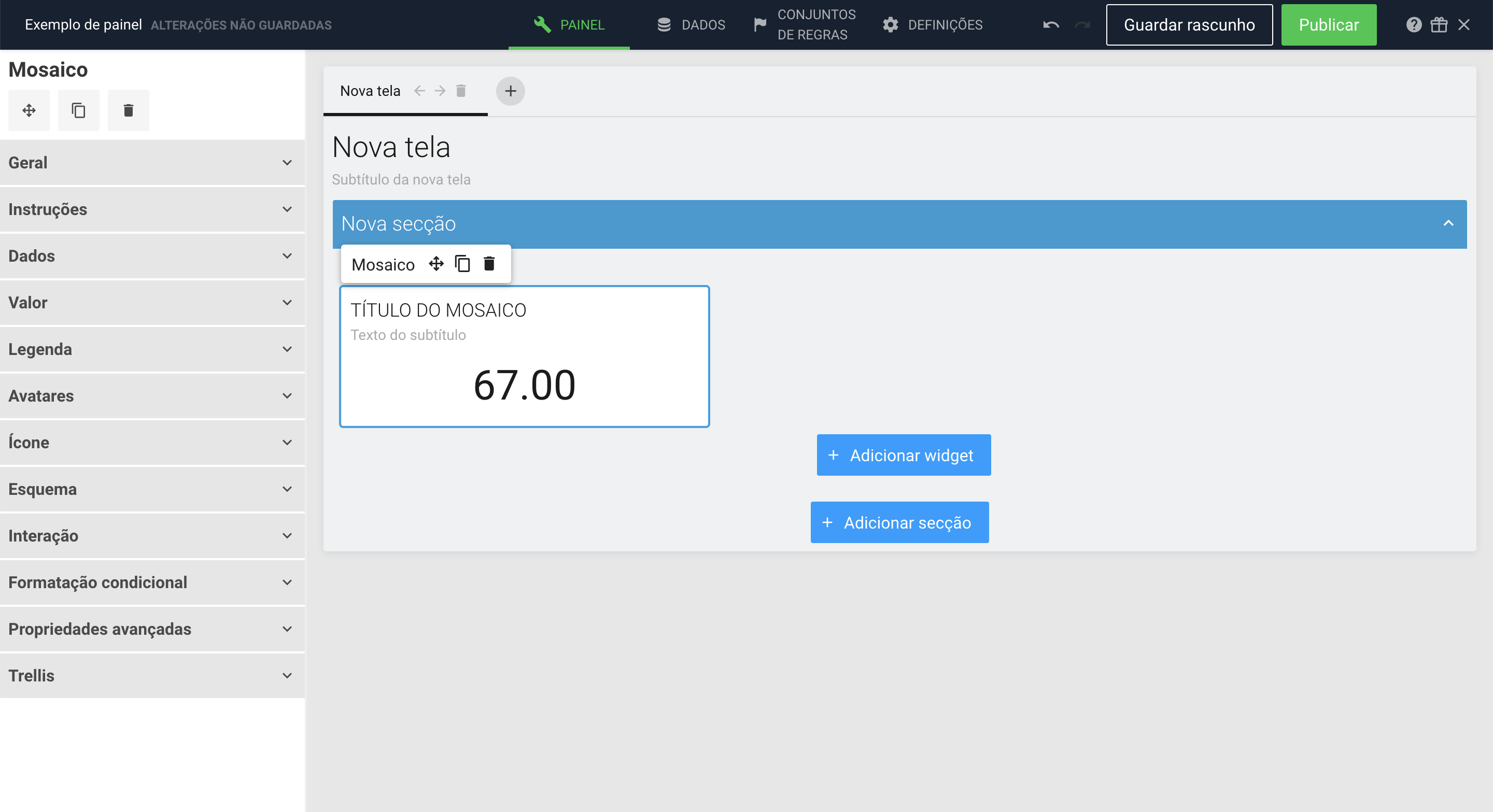This screenshot has height=812, width=1493.
Task: Delete the Mosaico widget from floating toolbar
Action: click(x=489, y=264)
